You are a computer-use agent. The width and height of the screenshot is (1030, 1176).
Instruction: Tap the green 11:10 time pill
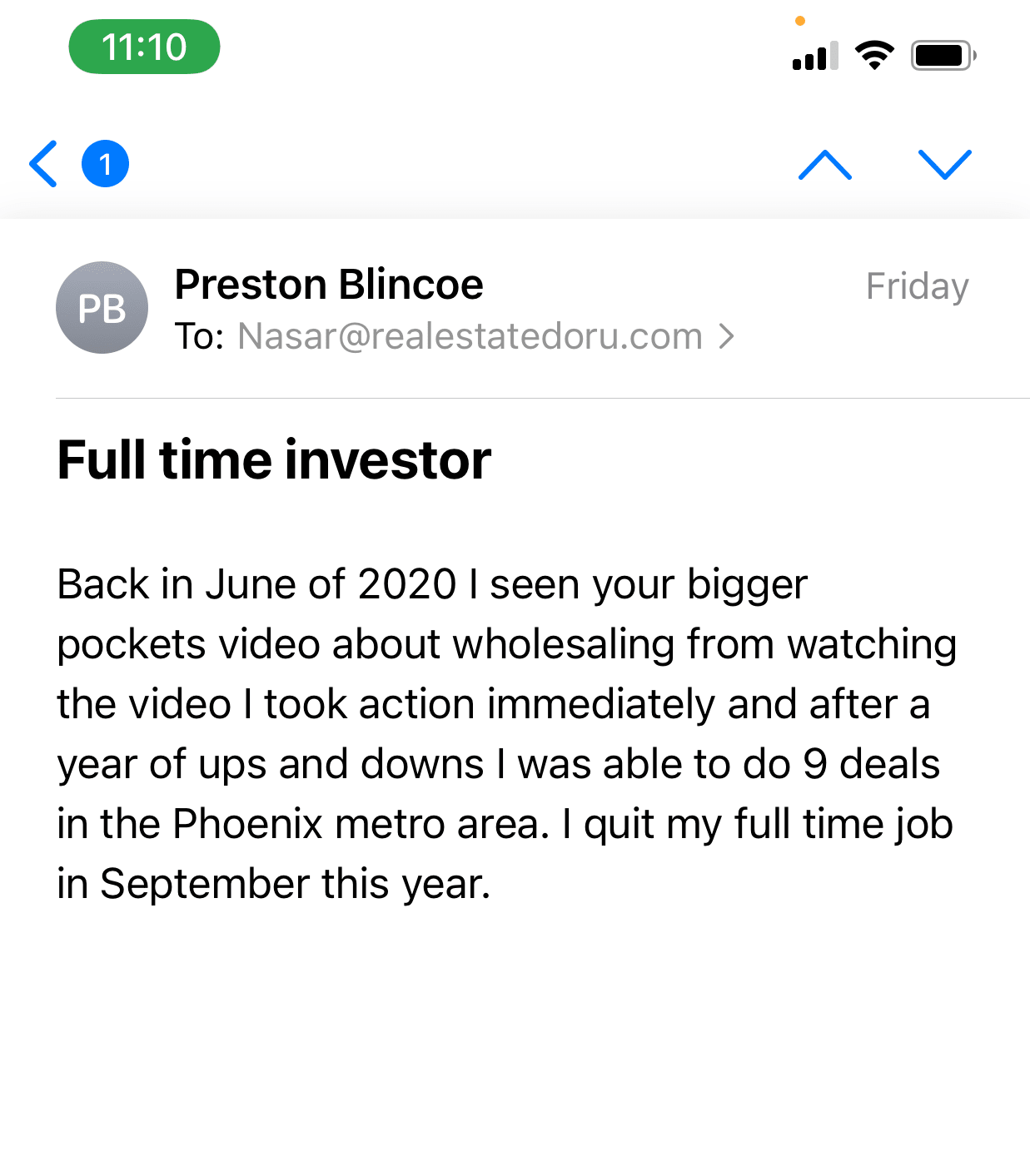tap(144, 47)
